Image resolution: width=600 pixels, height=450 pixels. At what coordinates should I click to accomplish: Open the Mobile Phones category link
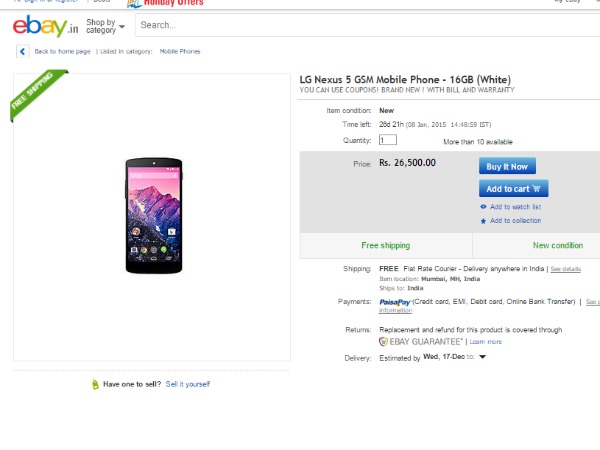pyautogui.click(x=180, y=51)
